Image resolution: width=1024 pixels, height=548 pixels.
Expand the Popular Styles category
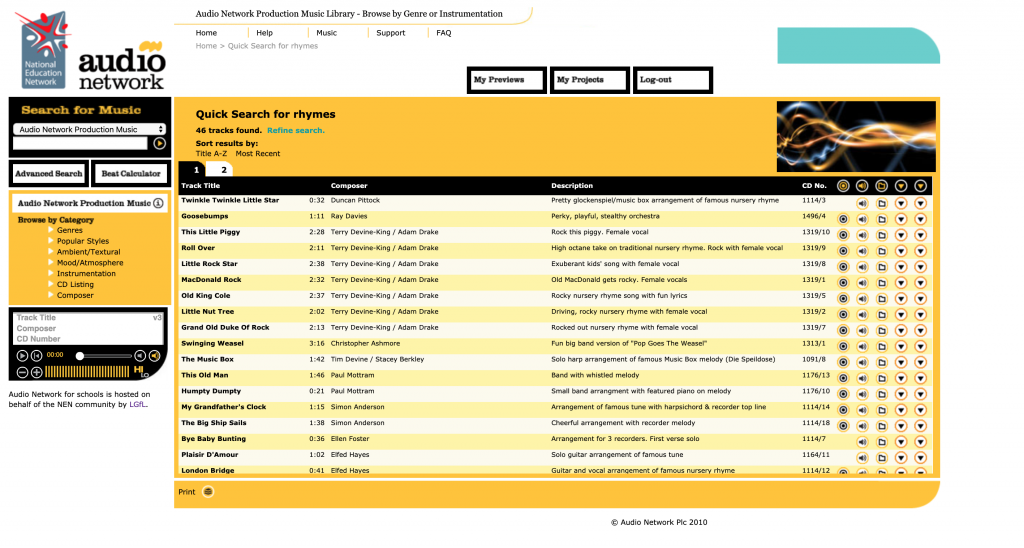pyautogui.click(x=82, y=241)
